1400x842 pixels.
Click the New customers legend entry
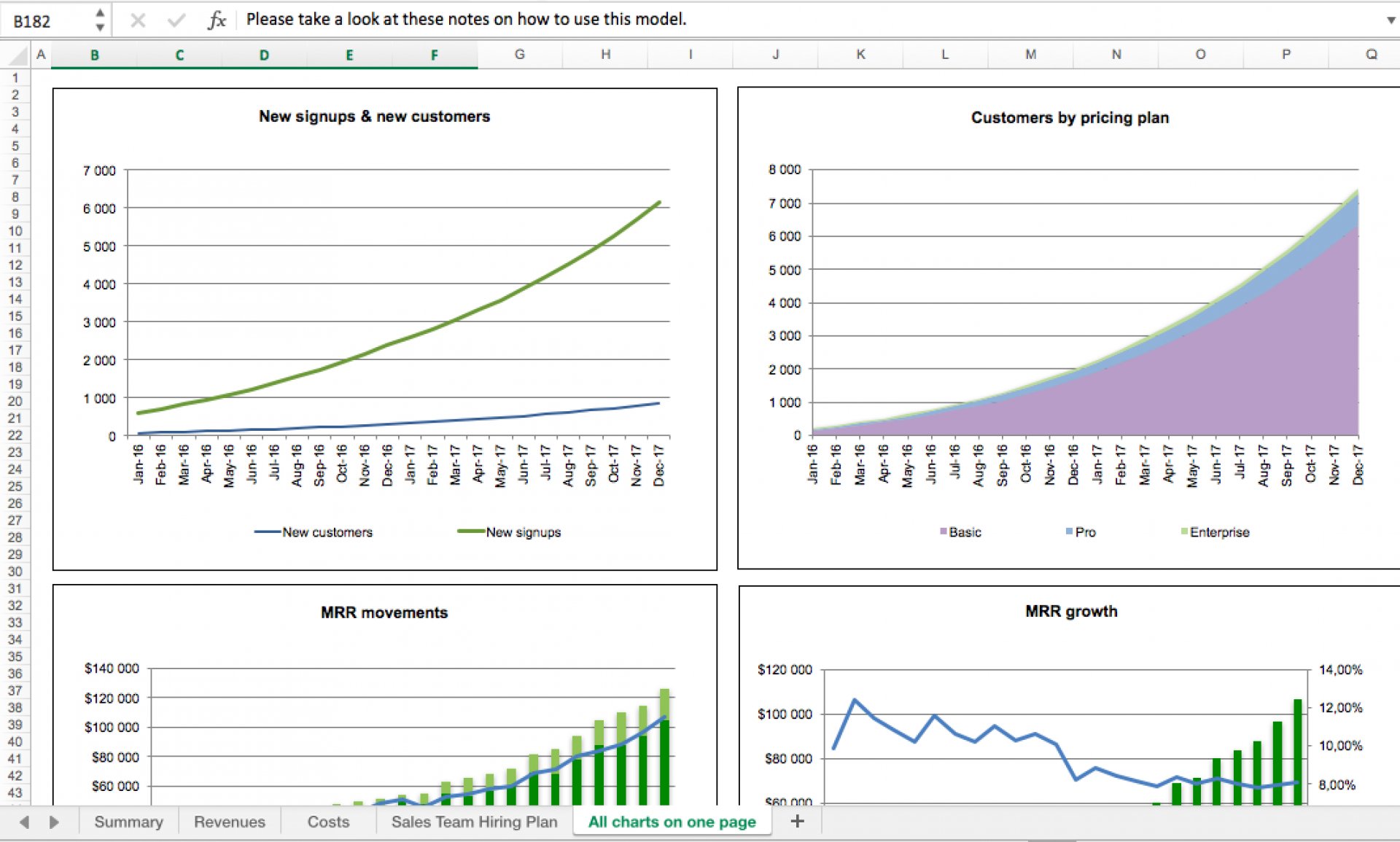point(314,532)
